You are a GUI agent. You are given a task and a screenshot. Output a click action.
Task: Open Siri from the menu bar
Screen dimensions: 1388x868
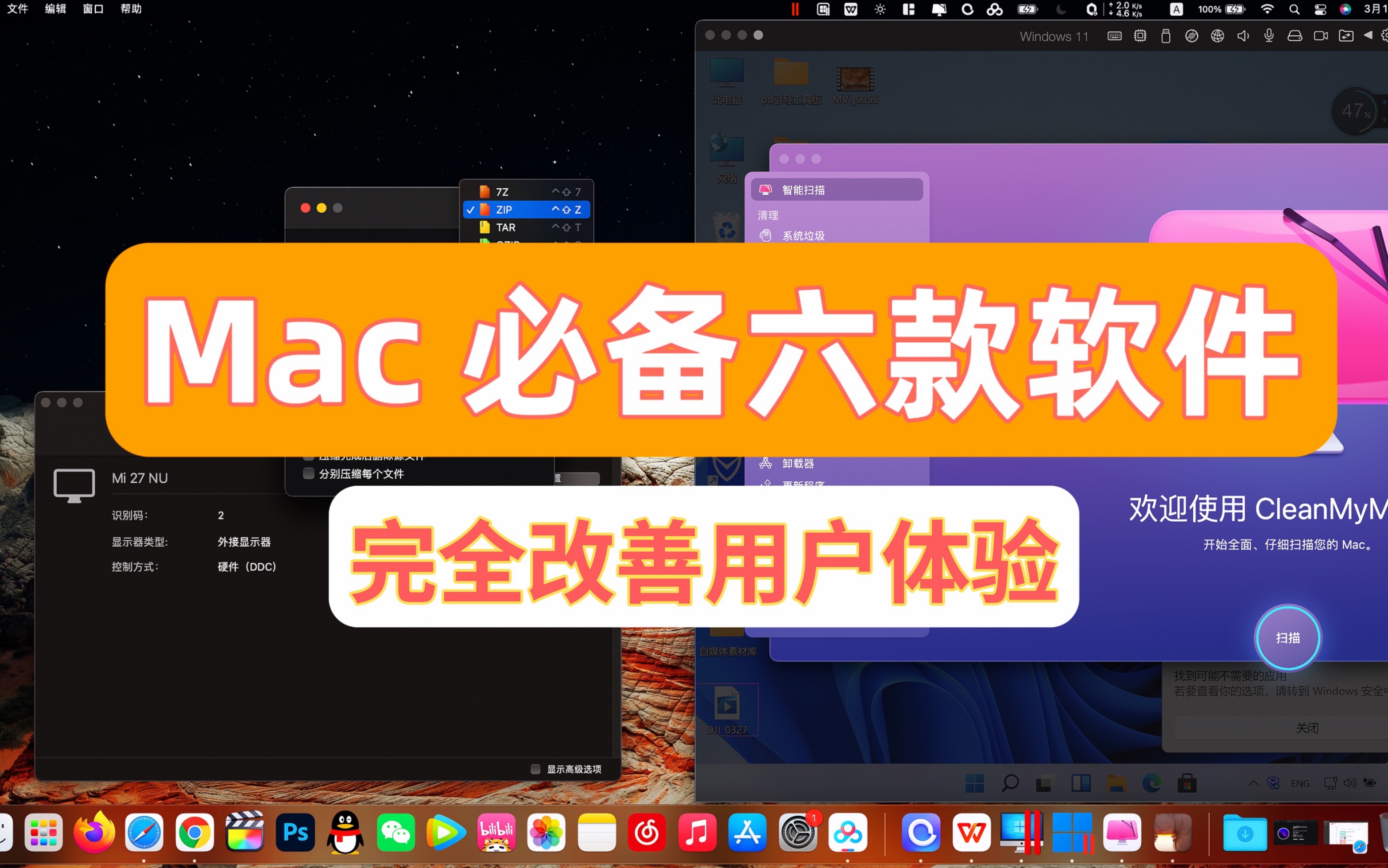pos(1345,9)
